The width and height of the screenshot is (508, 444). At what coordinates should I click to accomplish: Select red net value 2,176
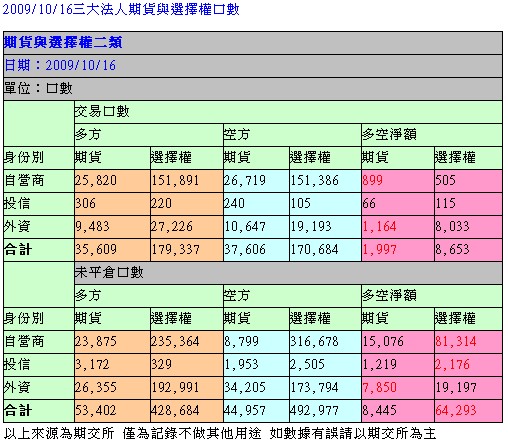[x=453, y=364]
